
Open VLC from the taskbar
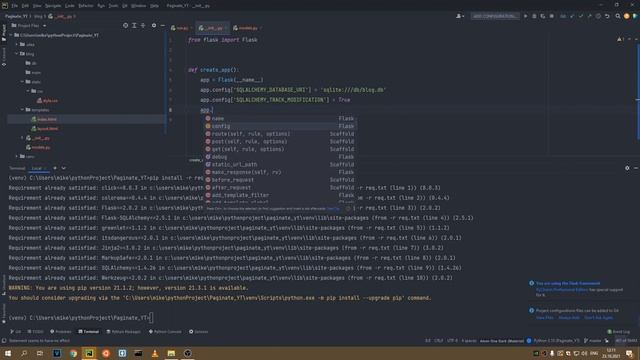[x=155, y=353]
